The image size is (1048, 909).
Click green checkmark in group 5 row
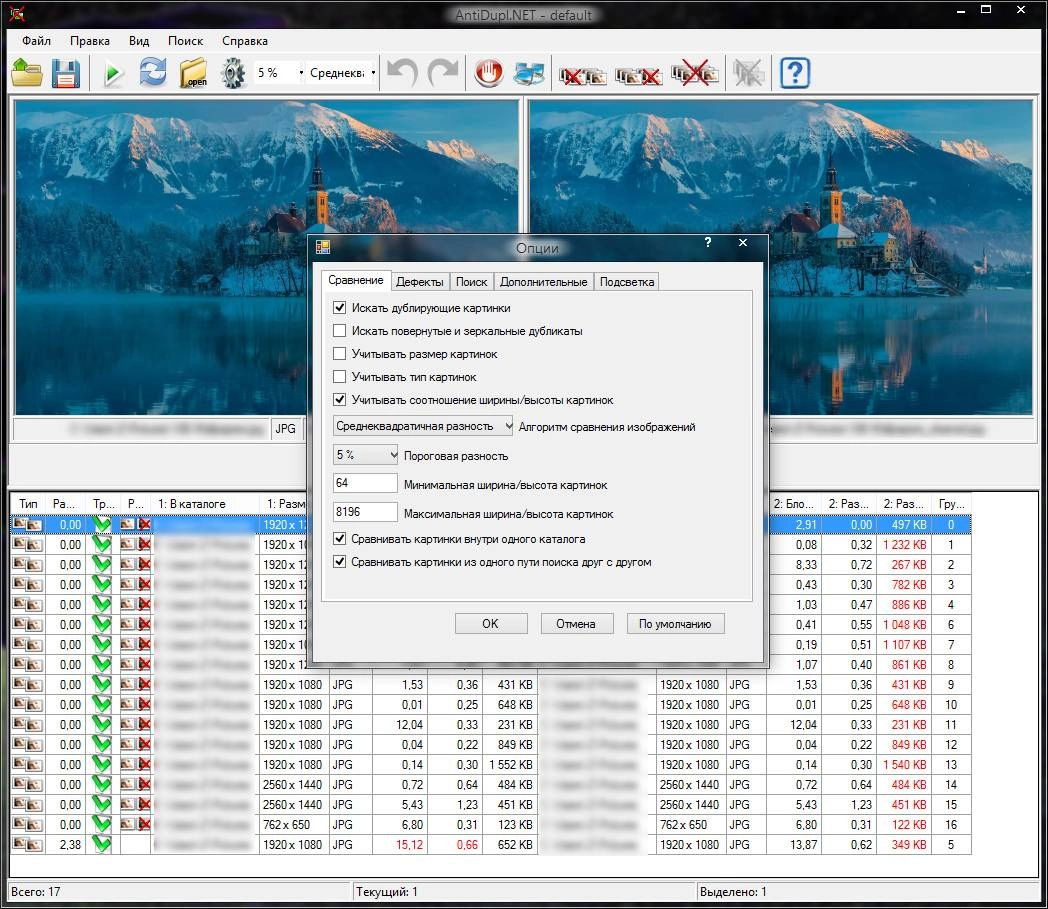[102, 844]
